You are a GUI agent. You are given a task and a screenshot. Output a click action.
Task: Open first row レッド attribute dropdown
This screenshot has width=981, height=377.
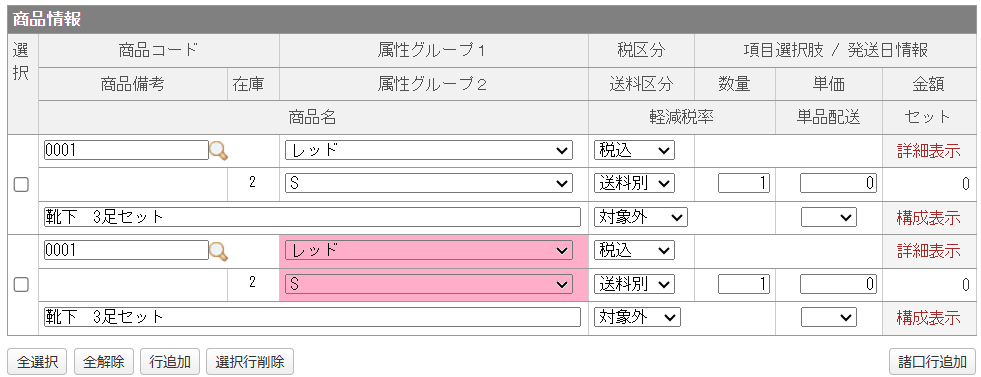[429, 150]
